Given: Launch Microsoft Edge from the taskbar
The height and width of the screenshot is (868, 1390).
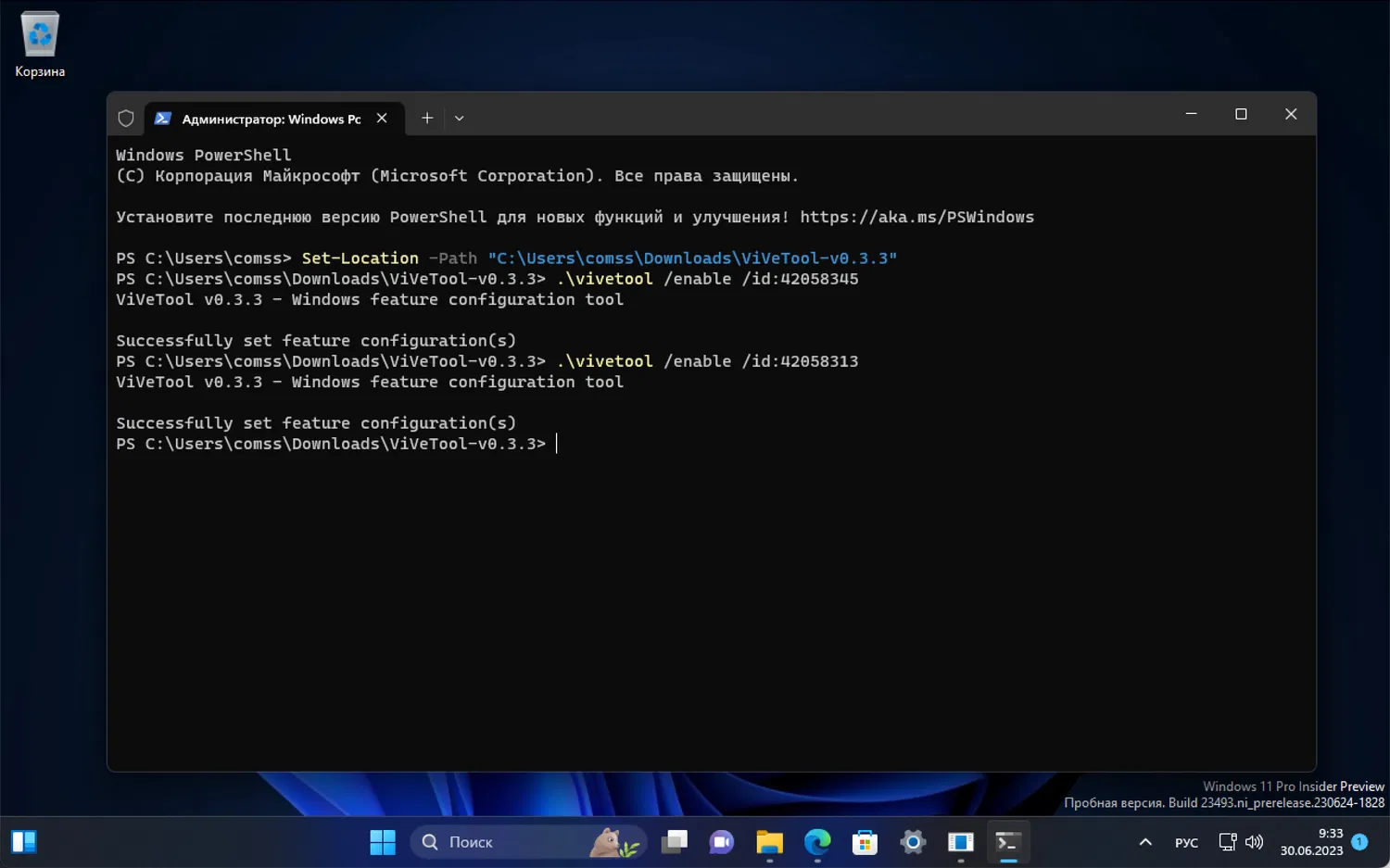Looking at the screenshot, I should tap(817, 842).
